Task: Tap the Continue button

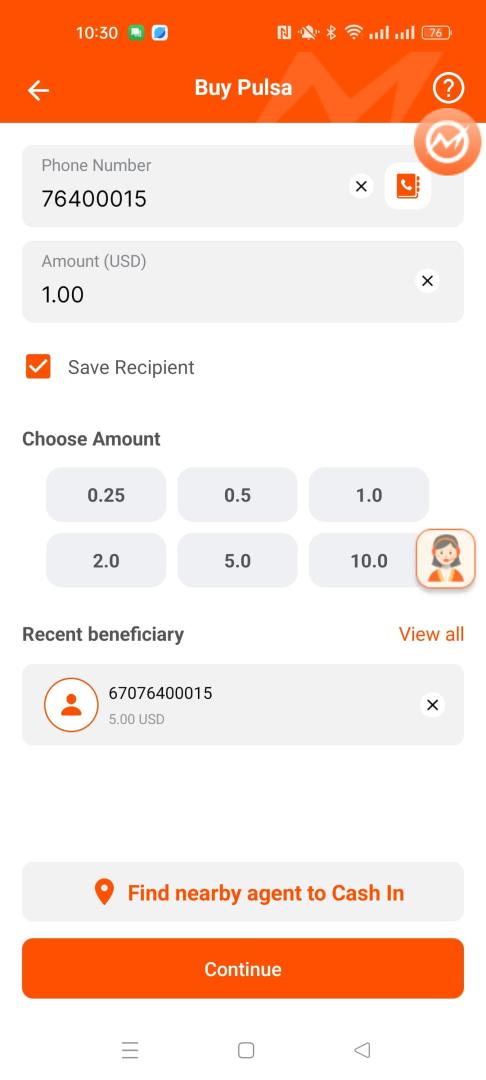Action: (243, 968)
